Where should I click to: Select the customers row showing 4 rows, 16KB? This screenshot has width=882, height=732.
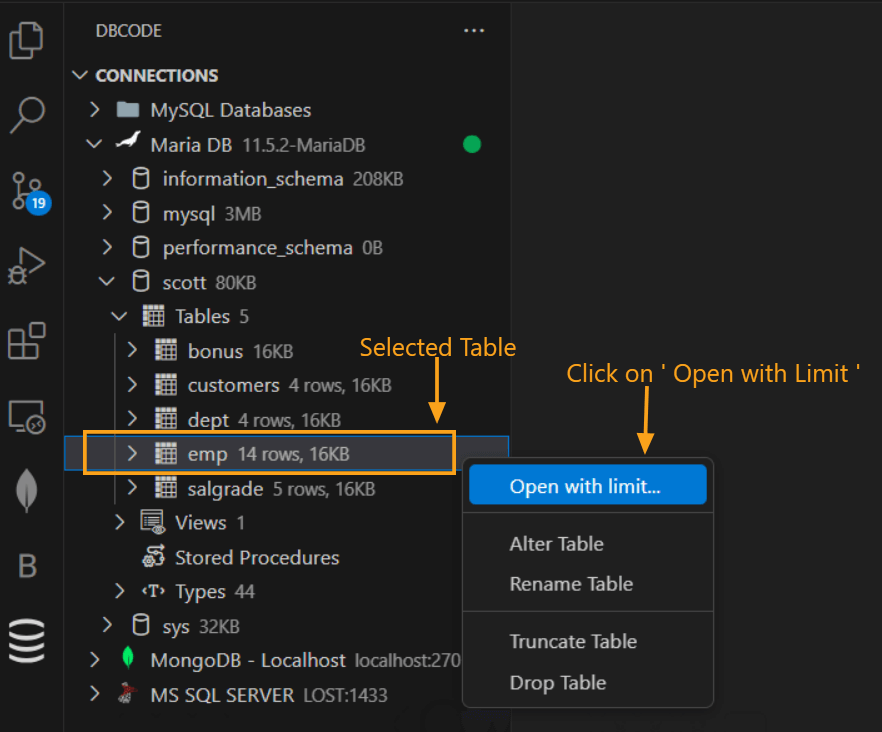287,385
